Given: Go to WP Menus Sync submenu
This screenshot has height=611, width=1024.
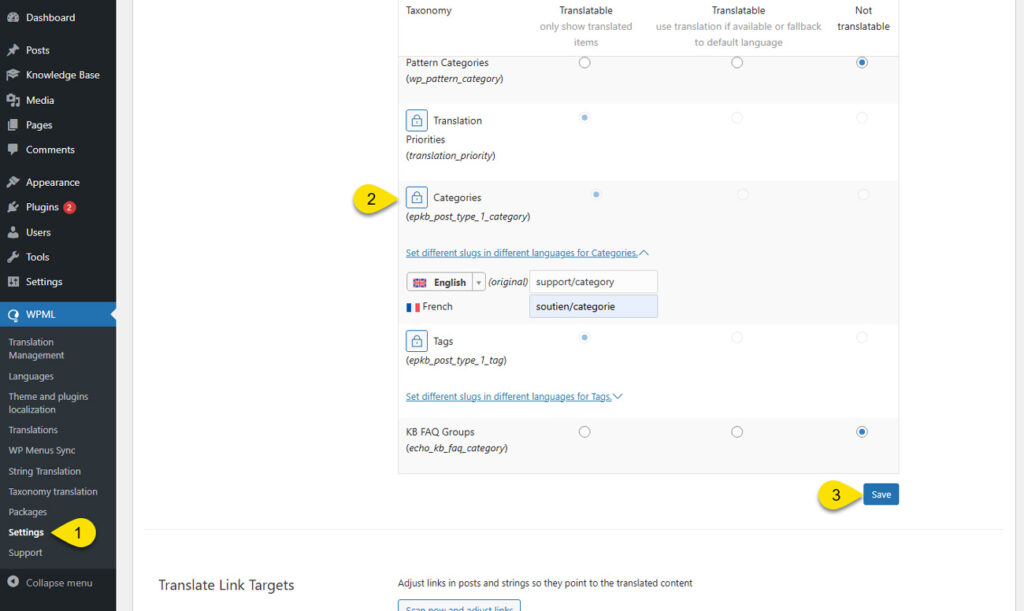Looking at the screenshot, I should pos(42,450).
